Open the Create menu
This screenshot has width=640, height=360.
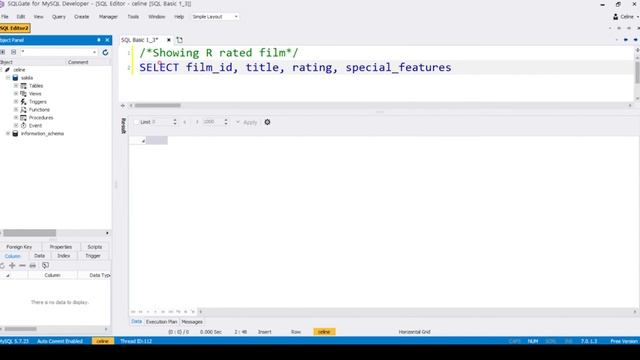click(82, 17)
